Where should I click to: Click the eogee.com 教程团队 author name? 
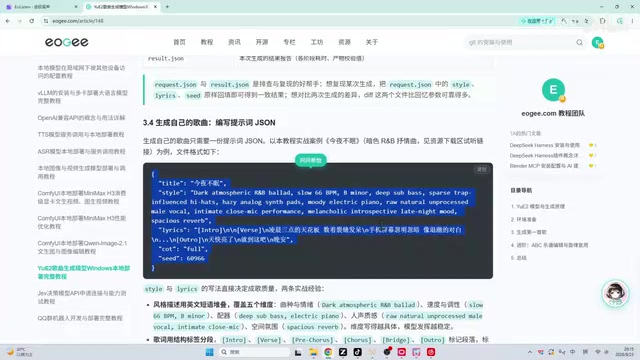pos(553,113)
